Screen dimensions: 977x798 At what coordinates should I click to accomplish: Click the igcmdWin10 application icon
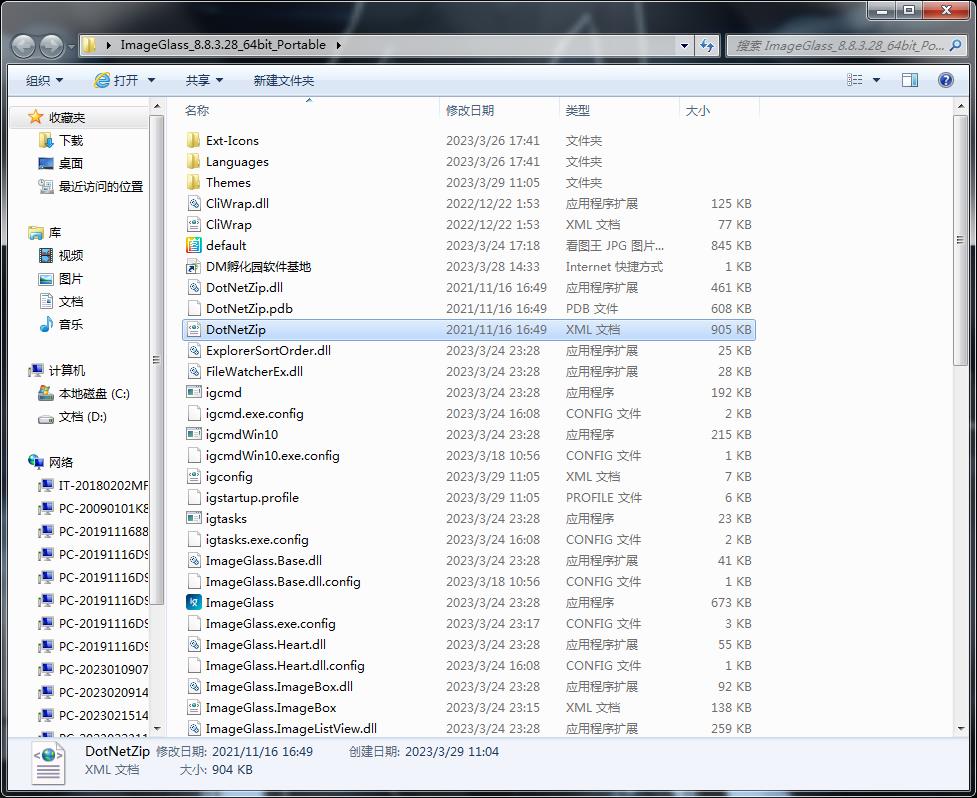(x=194, y=434)
